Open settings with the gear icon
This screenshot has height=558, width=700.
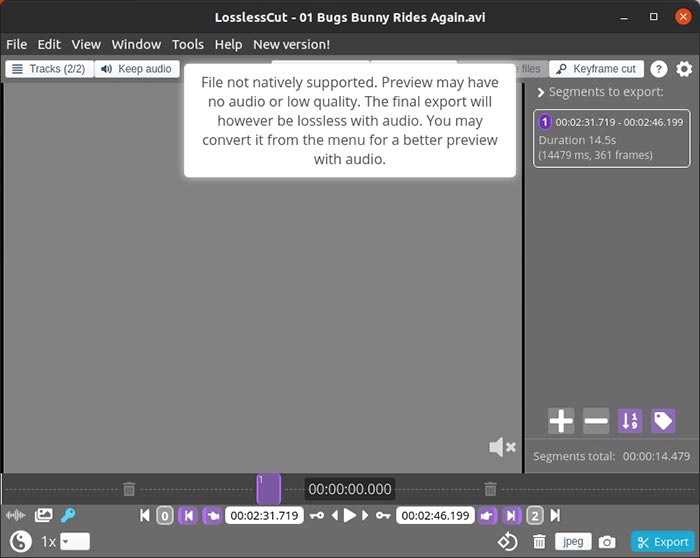(x=684, y=69)
